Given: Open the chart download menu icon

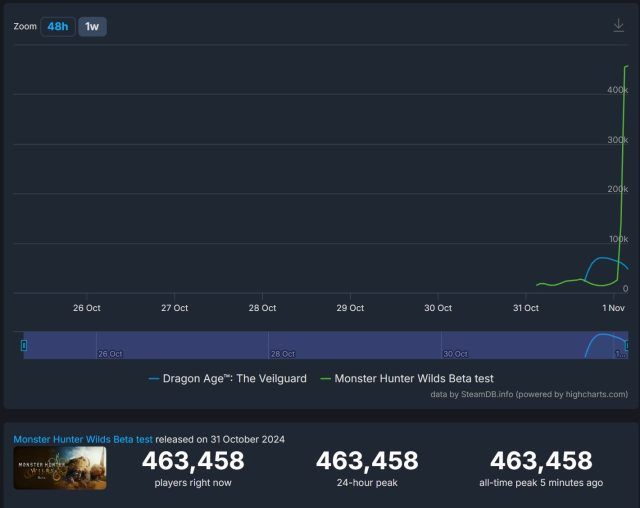Looking at the screenshot, I should pos(618,25).
